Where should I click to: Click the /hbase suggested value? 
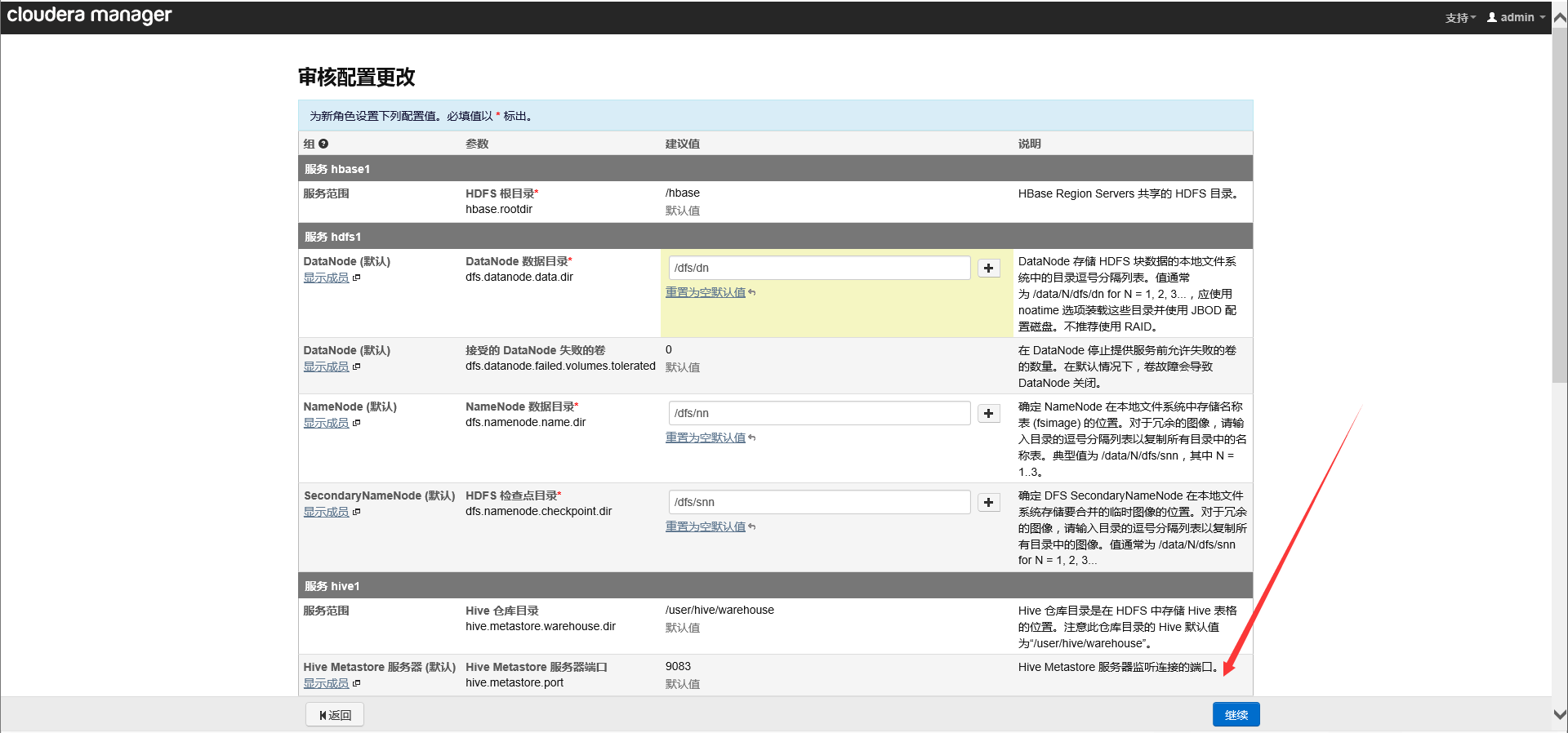coord(683,193)
